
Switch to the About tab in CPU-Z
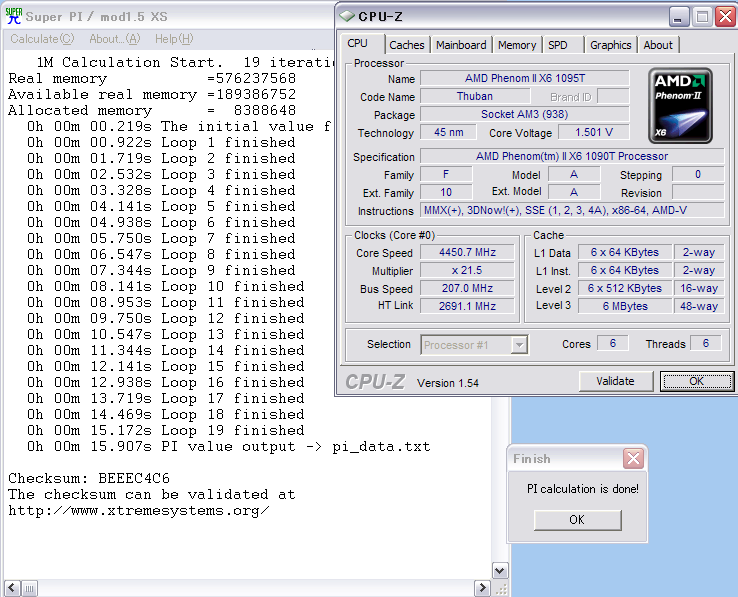[x=658, y=45]
